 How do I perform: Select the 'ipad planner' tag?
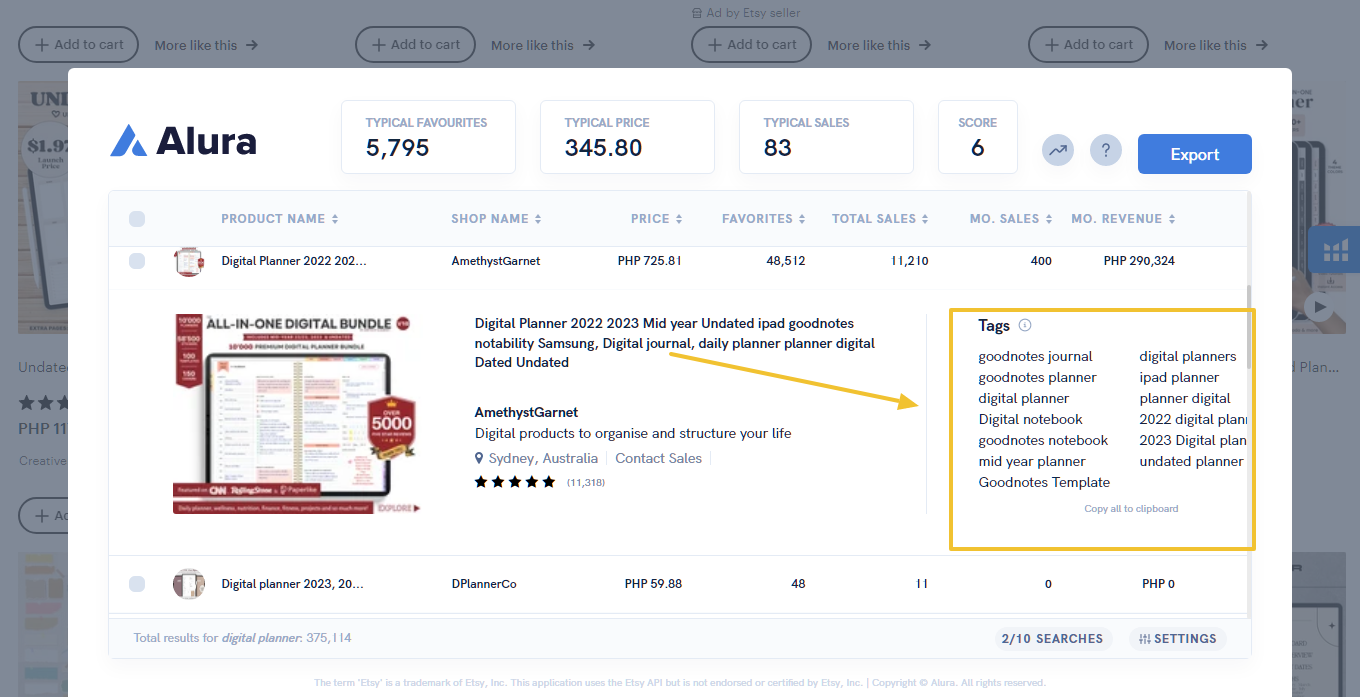1179,377
